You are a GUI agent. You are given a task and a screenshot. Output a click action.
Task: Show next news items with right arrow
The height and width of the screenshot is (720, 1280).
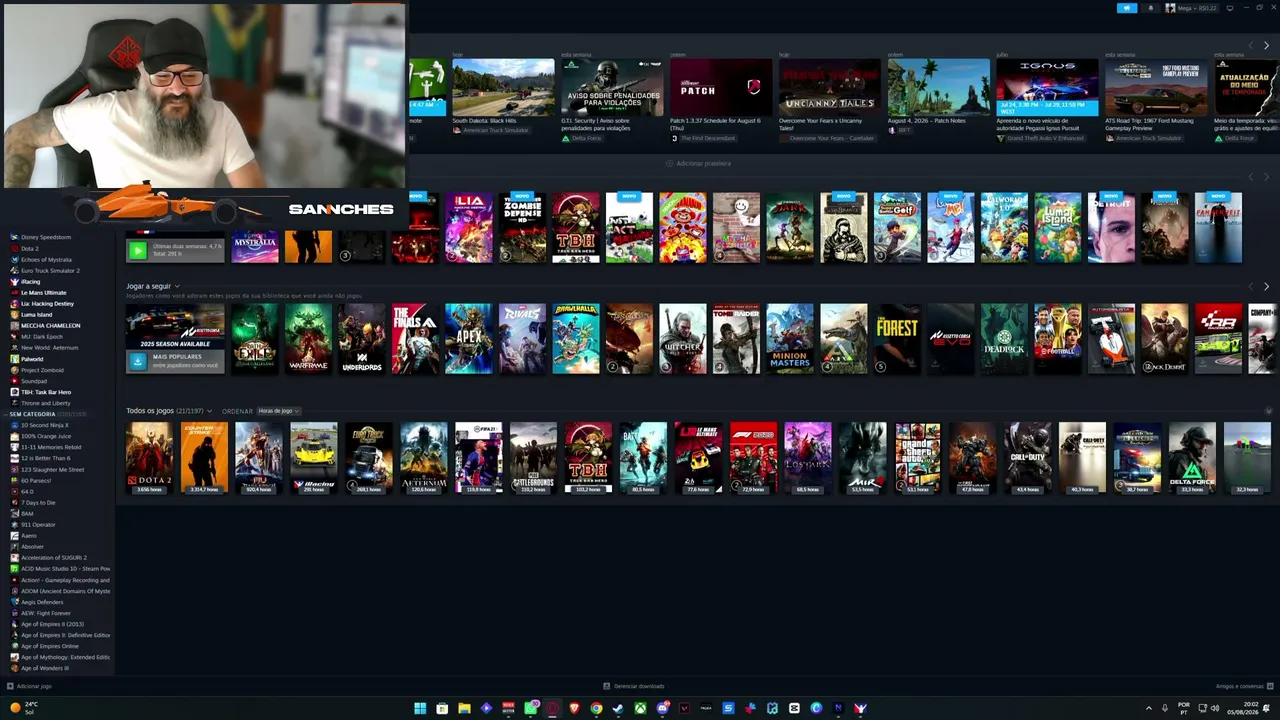point(1266,46)
